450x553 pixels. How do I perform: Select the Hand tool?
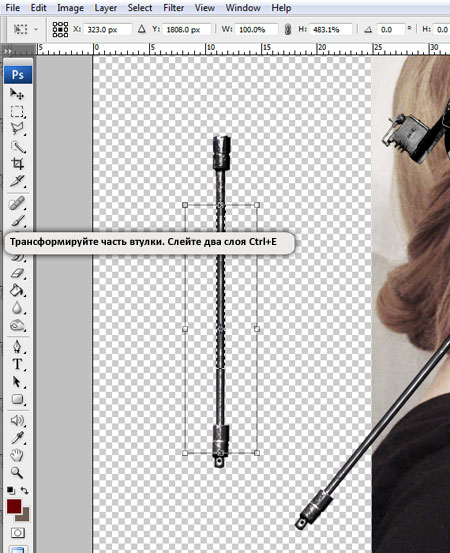17,455
